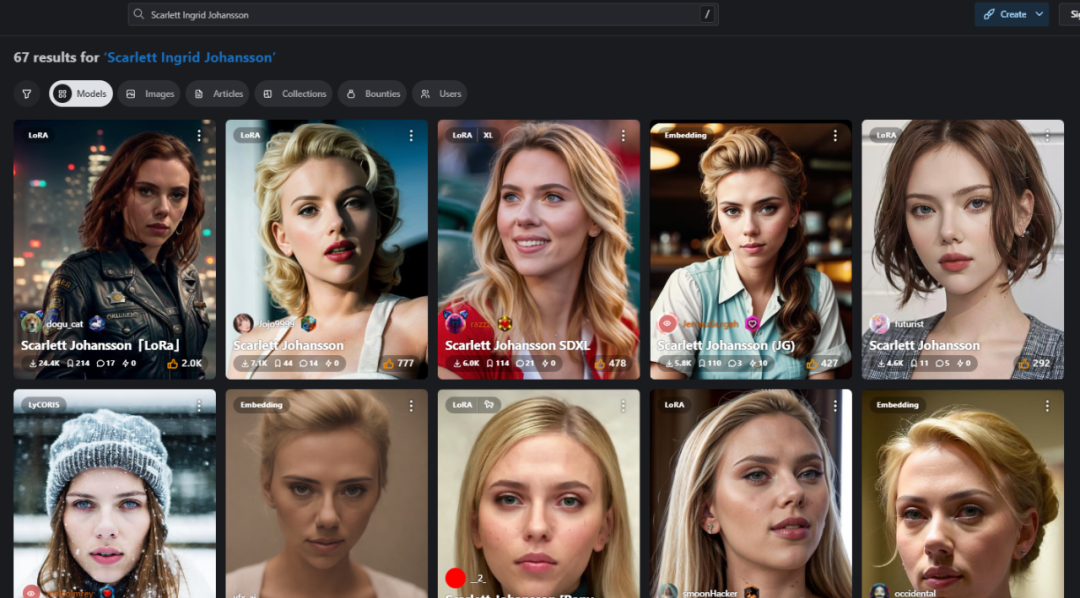This screenshot has height=598, width=1080.
Task: Click the thumbs-up showing 478 likes
Action: pos(601,363)
